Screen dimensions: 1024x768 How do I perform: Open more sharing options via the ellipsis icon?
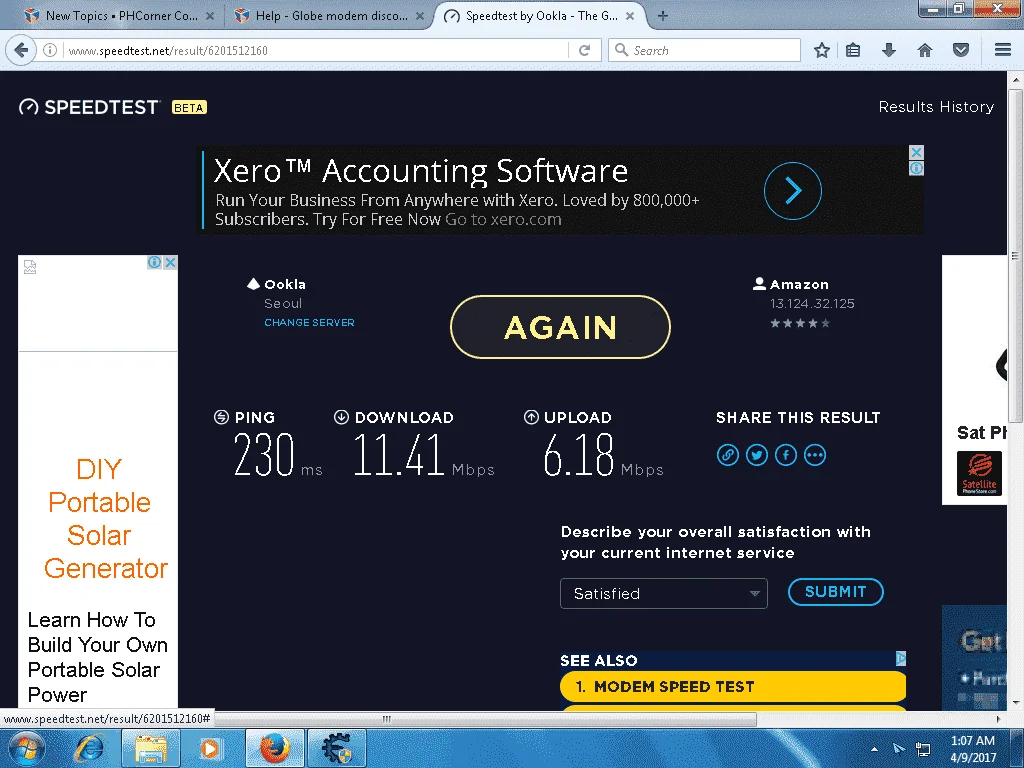pyautogui.click(x=815, y=455)
